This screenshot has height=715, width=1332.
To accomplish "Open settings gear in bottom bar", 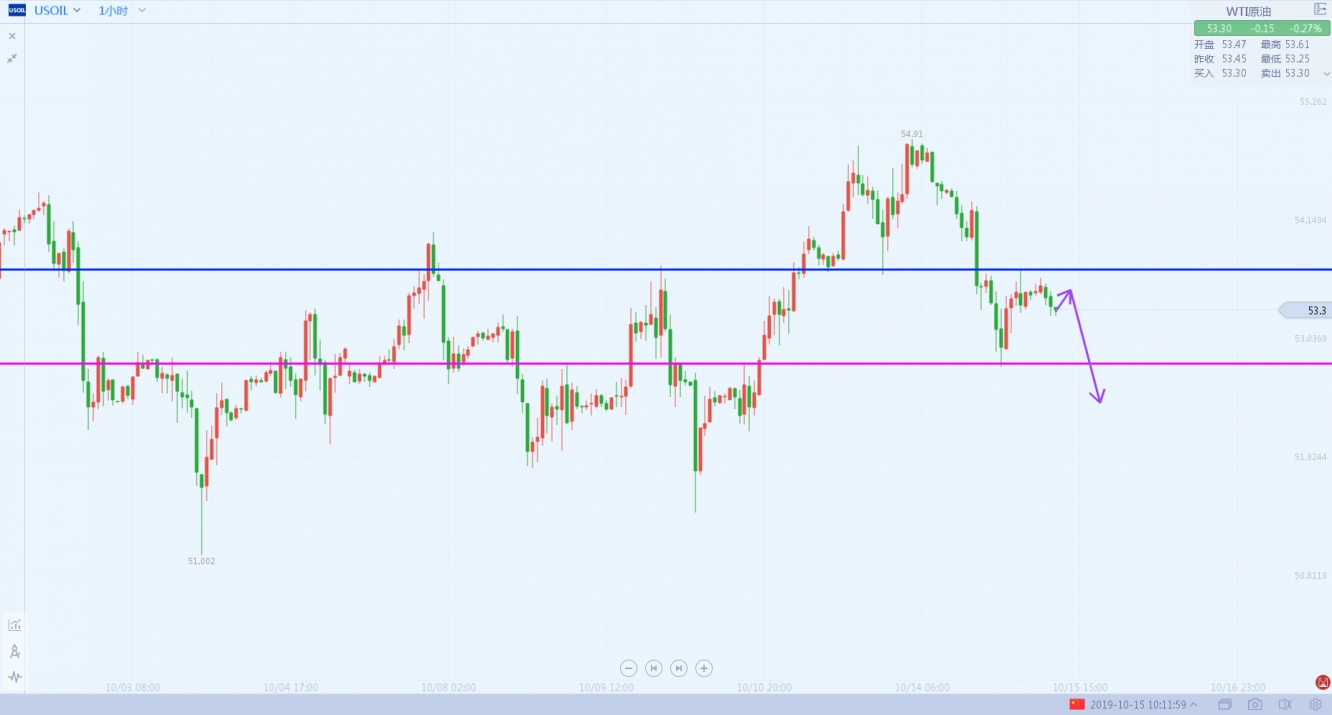I will (x=1316, y=705).
